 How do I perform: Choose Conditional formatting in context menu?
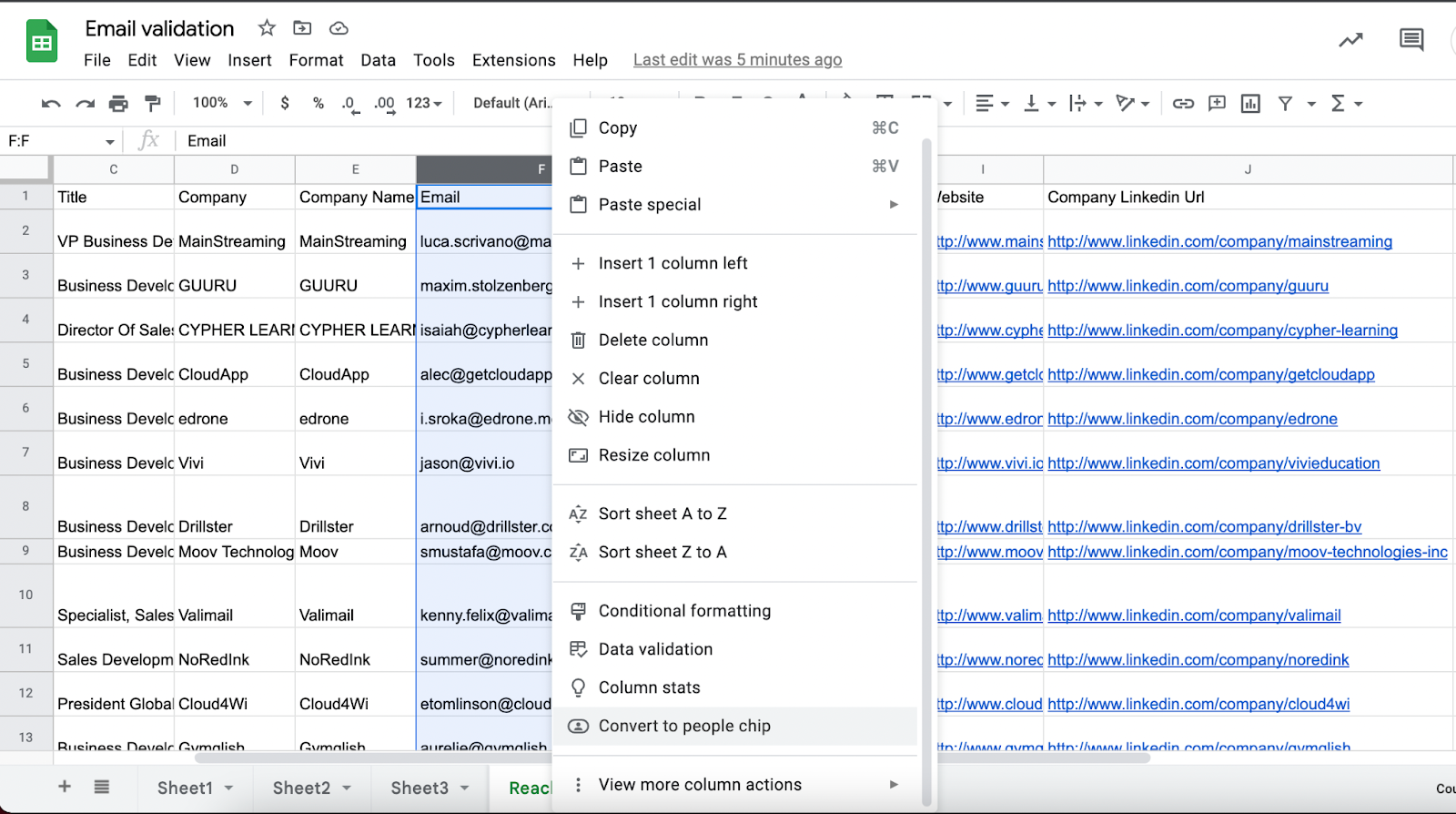pyautogui.click(x=734, y=611)
